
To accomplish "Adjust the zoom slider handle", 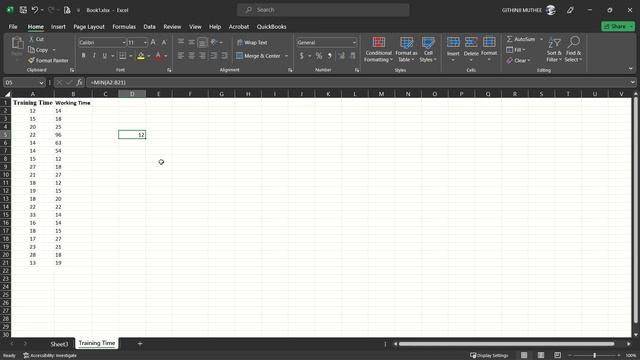I will tap(594, 356).
